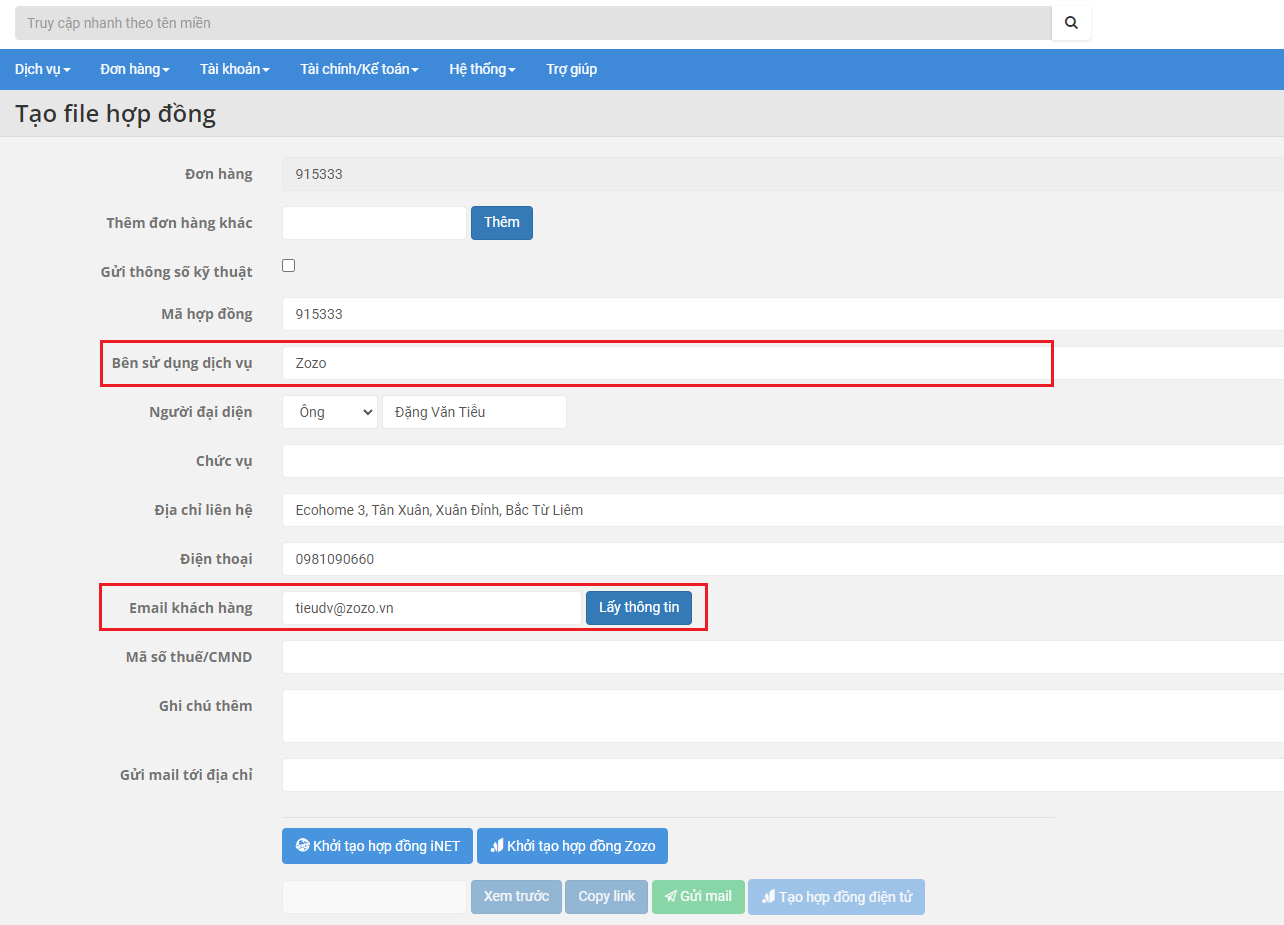Click the Người đại diện label
Viewport: 1284px width, 925px height.
[201, 412]
